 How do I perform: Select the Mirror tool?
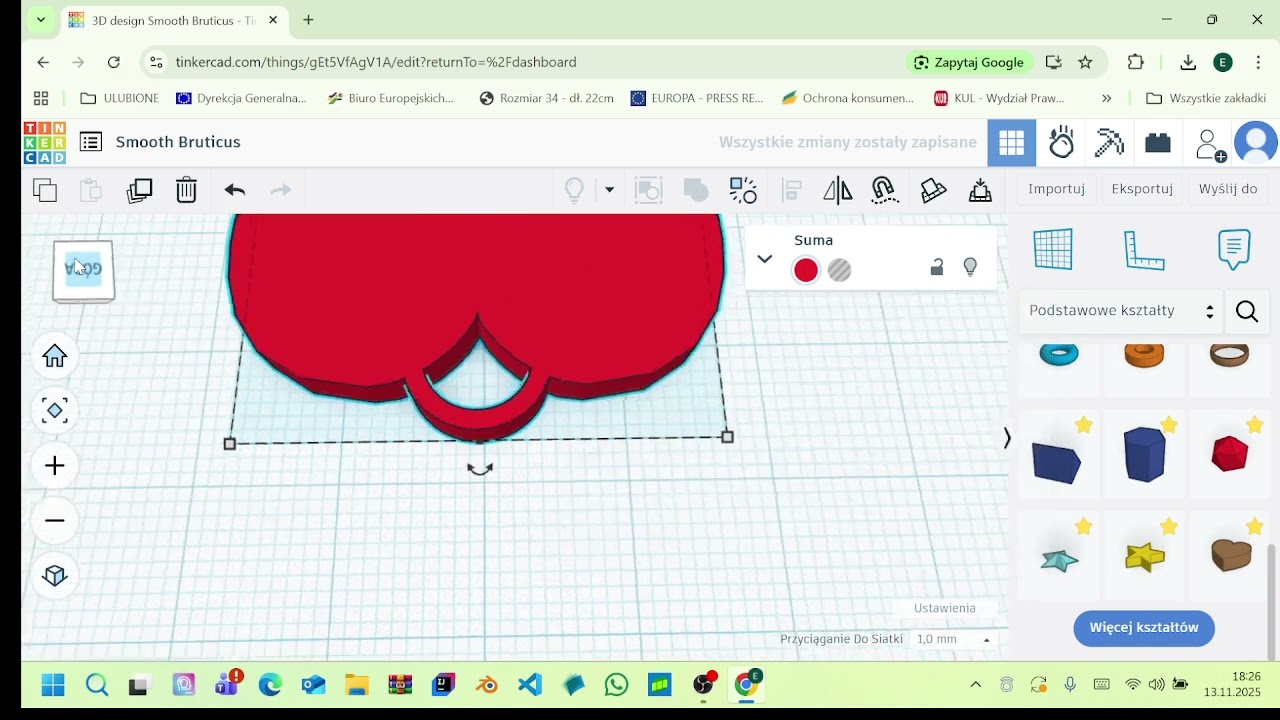(x=838, y=190)
